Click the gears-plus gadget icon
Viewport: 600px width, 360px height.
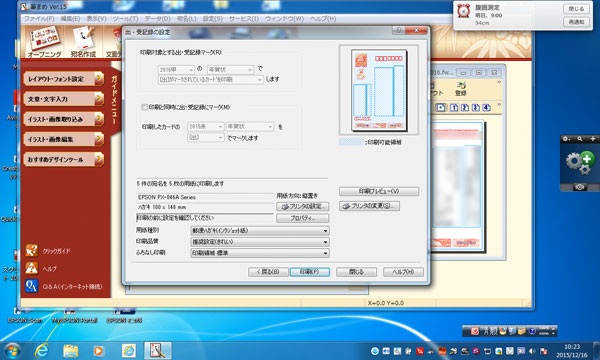pos(580,162)
